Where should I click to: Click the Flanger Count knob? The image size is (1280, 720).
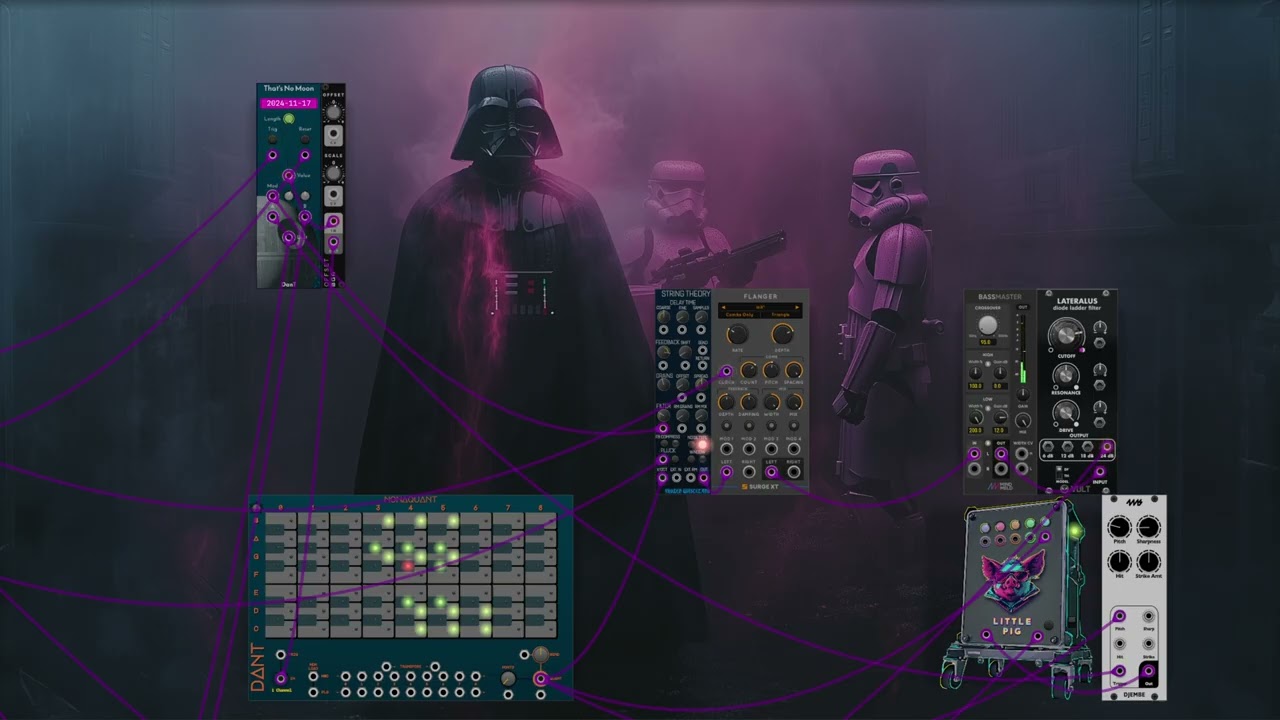click(748, 371)
